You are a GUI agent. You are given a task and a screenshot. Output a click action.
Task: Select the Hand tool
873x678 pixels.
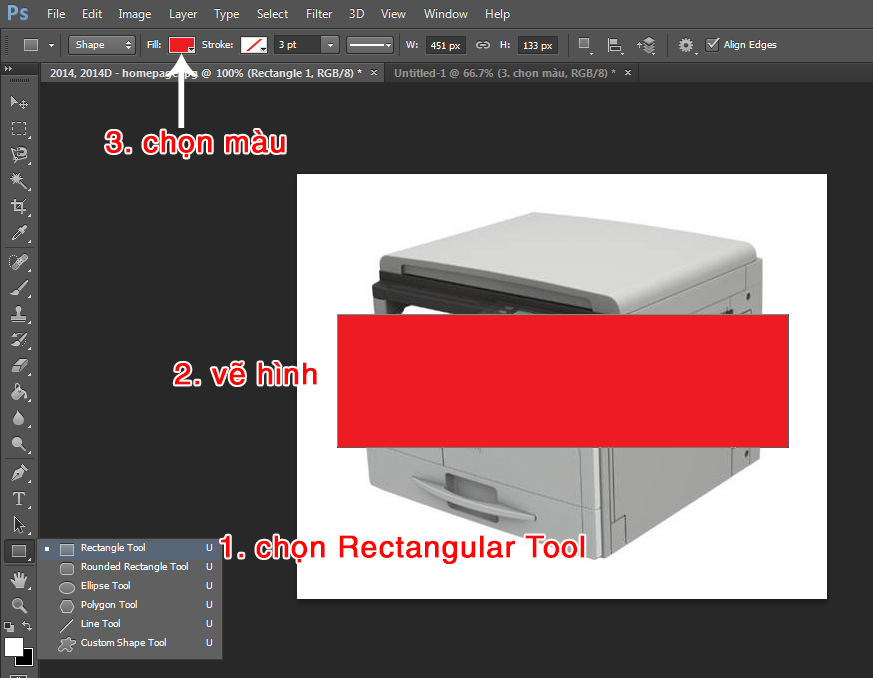pos(18,579)
